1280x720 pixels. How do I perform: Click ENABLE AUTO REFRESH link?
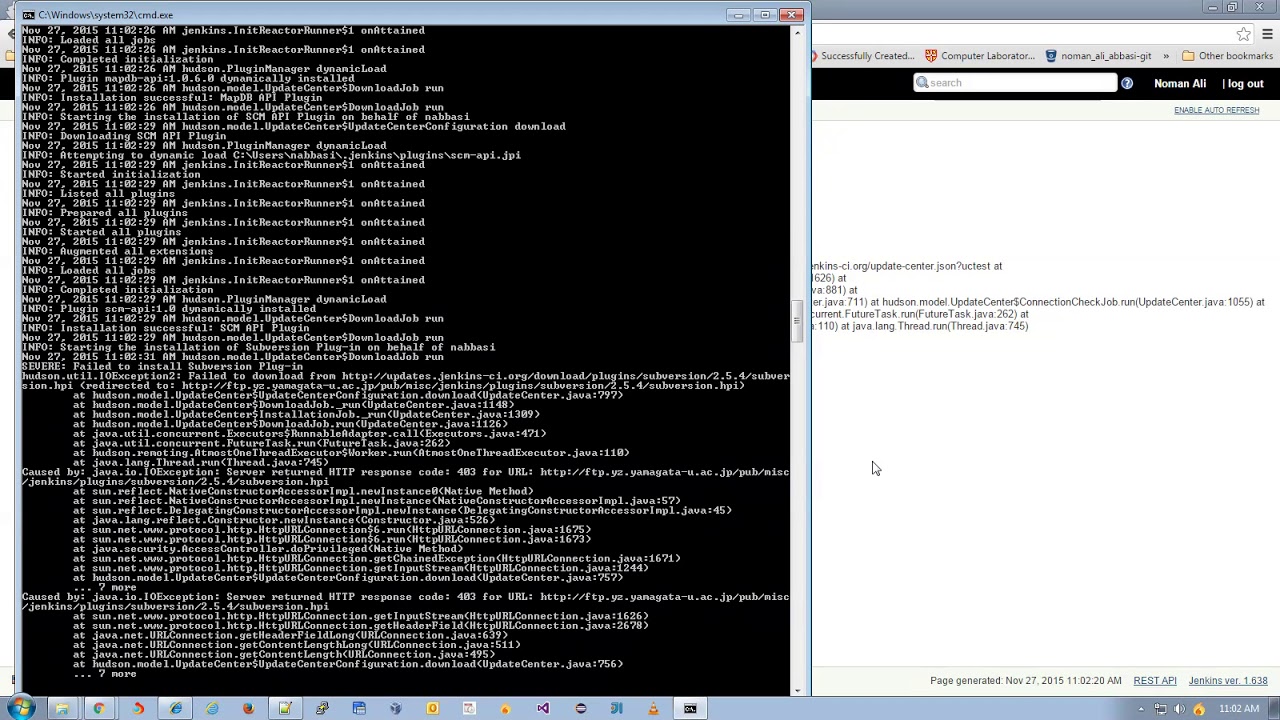click(1216, 110)
